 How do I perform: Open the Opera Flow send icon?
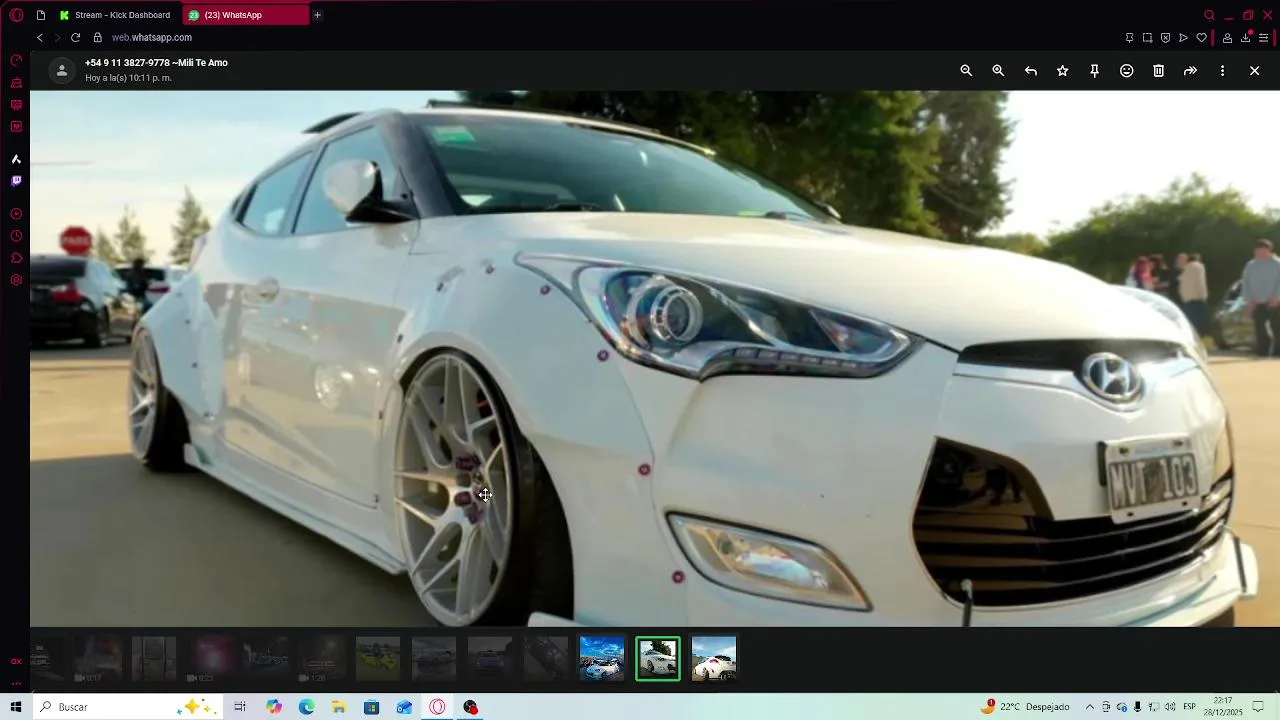[1183, 38]
